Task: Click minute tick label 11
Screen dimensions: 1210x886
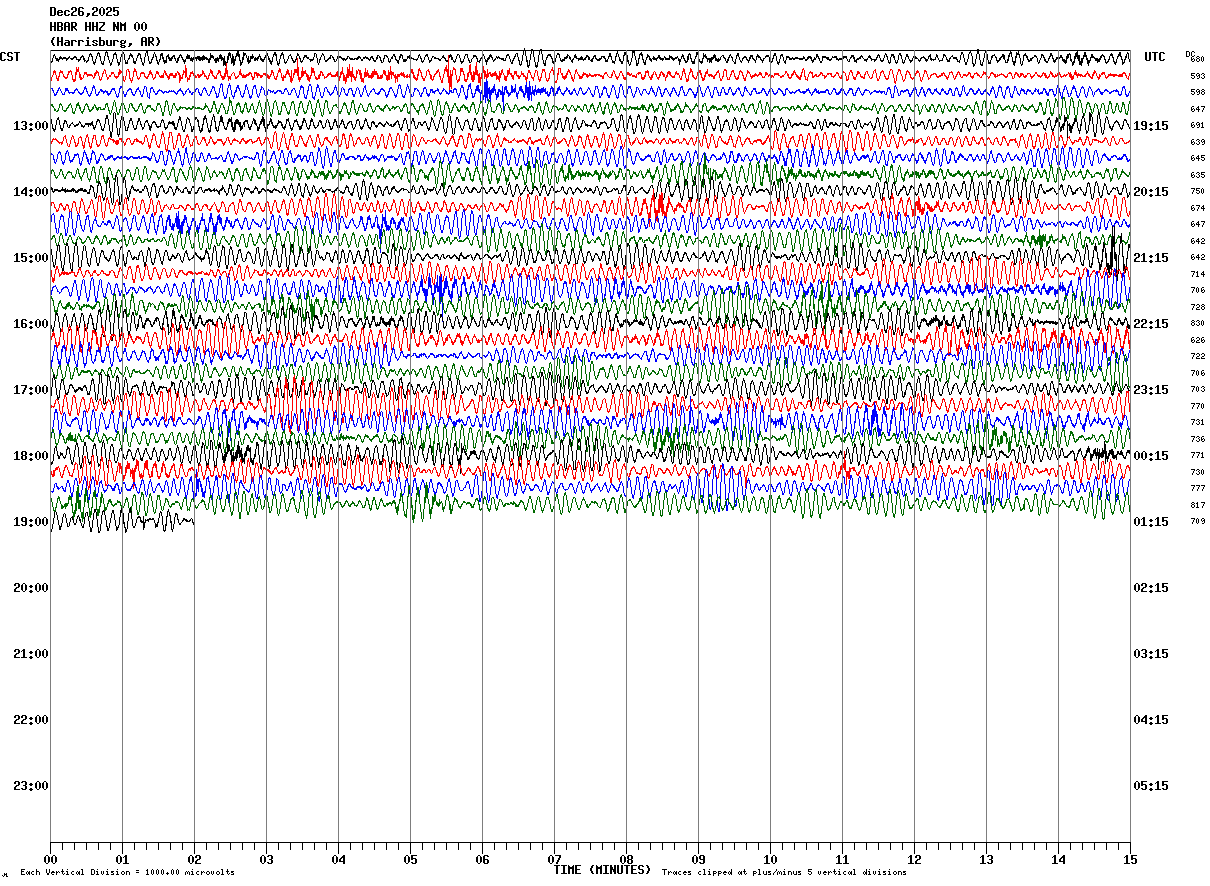Action: tap(842, 859)
